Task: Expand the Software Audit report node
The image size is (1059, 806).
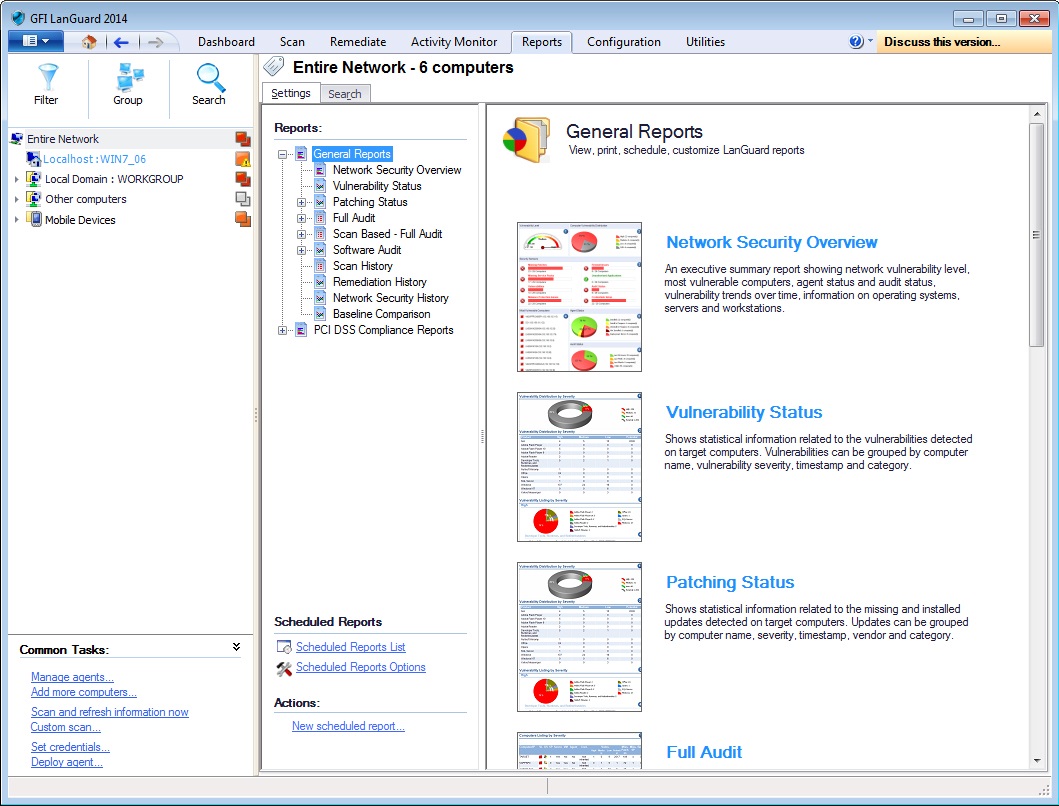Action: [301, 250]
